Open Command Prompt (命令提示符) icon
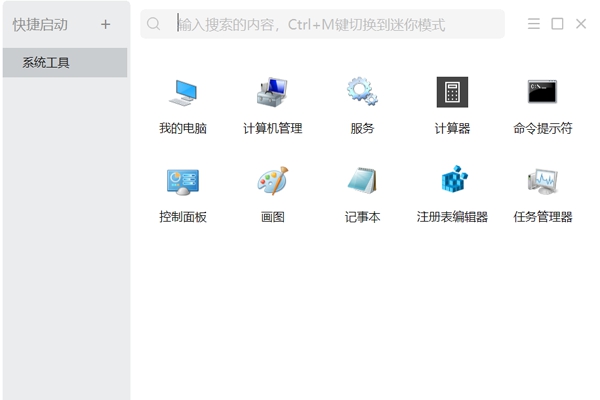This screenshot has height=400, width=600. click(542, 93)
